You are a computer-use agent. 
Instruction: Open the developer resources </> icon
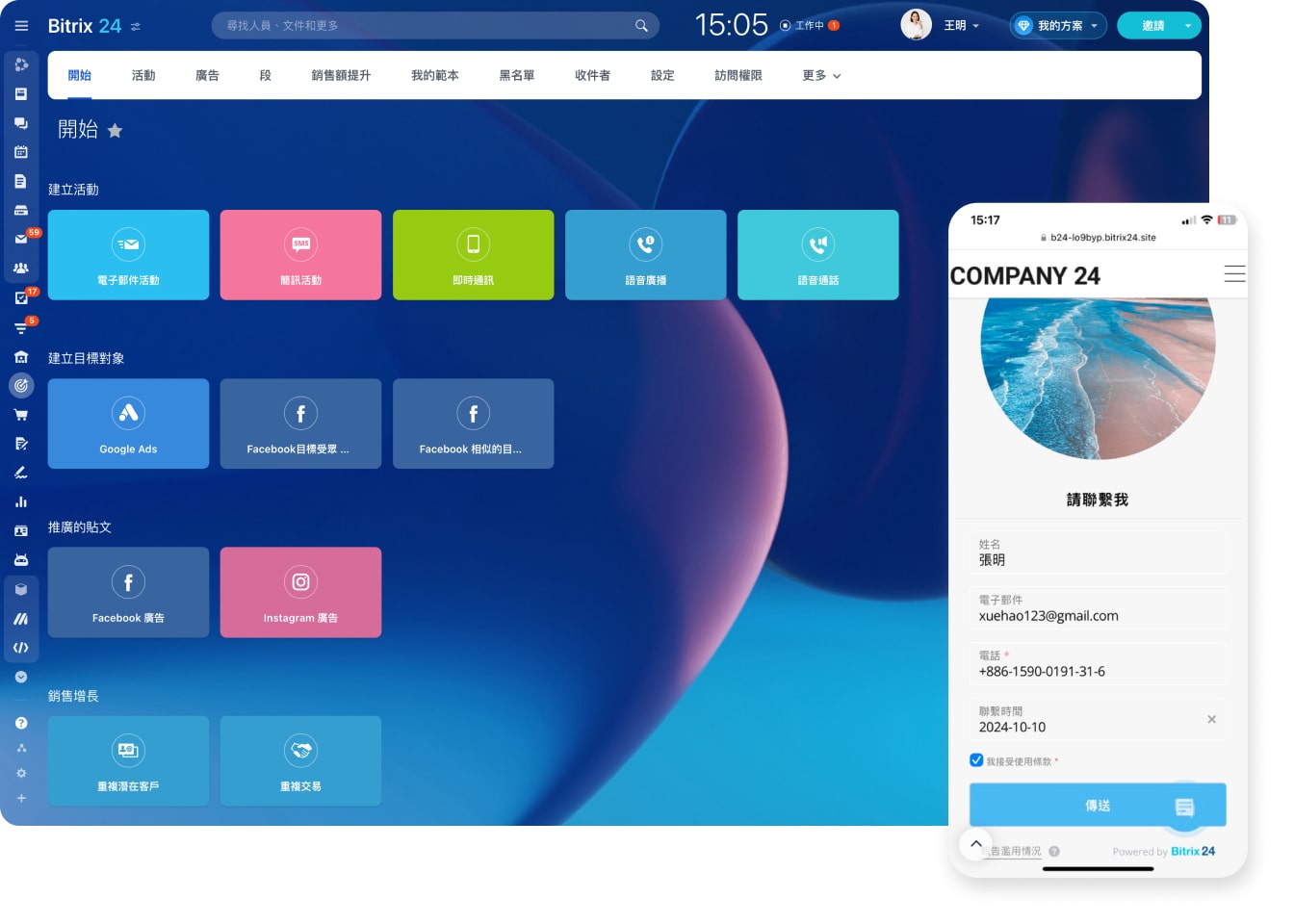21,647
